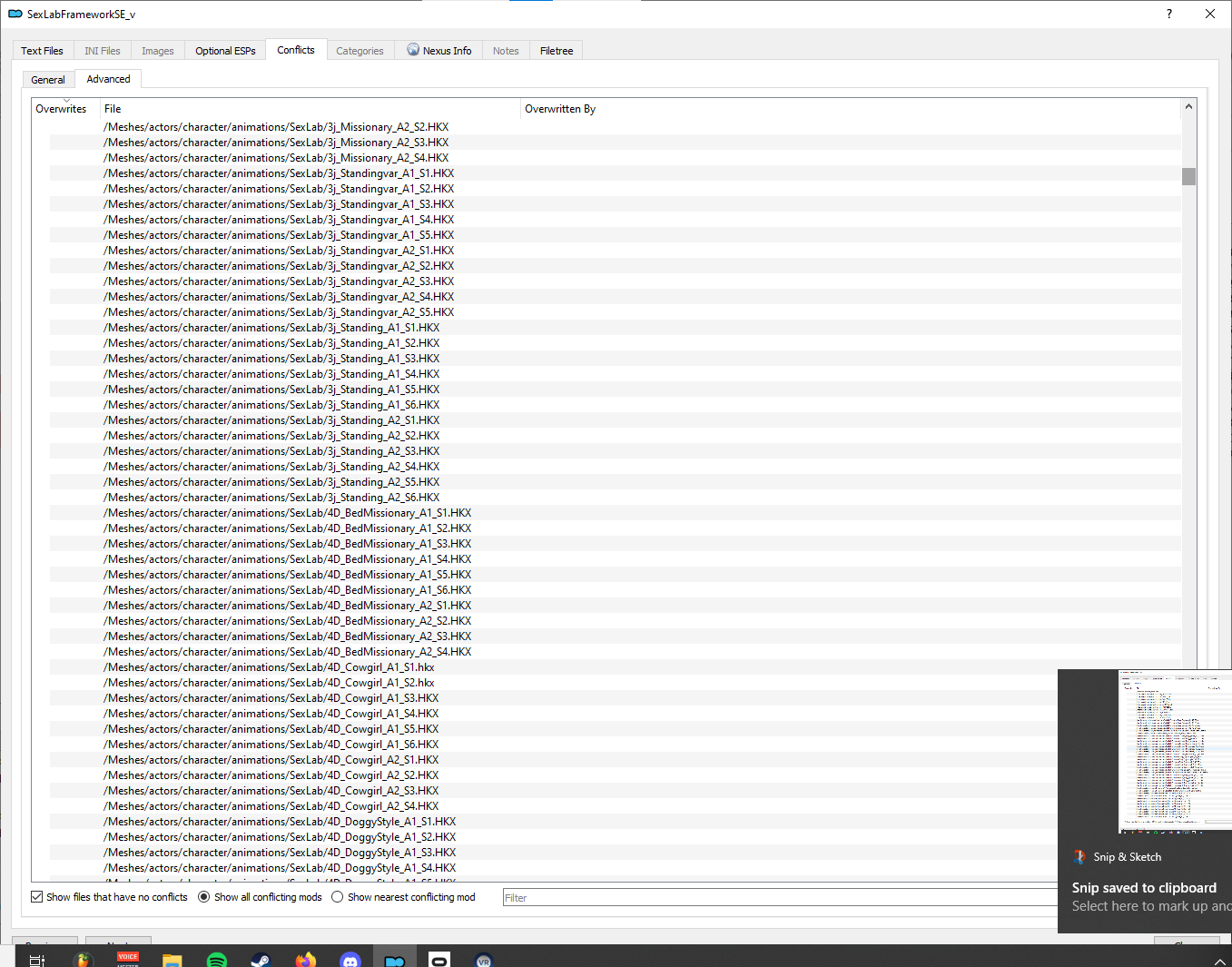The width and height of the screenshot is (1232, 967).
Task: Switch to the General sub-tab
Action: coord(48,80)
